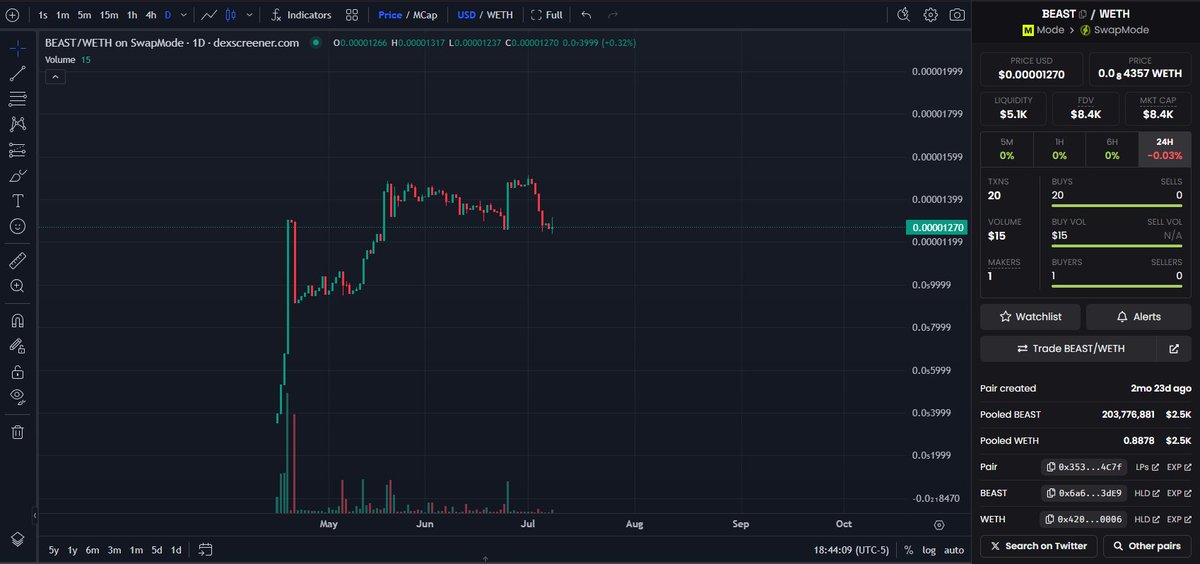Image resolution: width=1200 pixels, height=564 pixels.
Task: Show the 6H timeframe stats
Action: point(1112,150)
